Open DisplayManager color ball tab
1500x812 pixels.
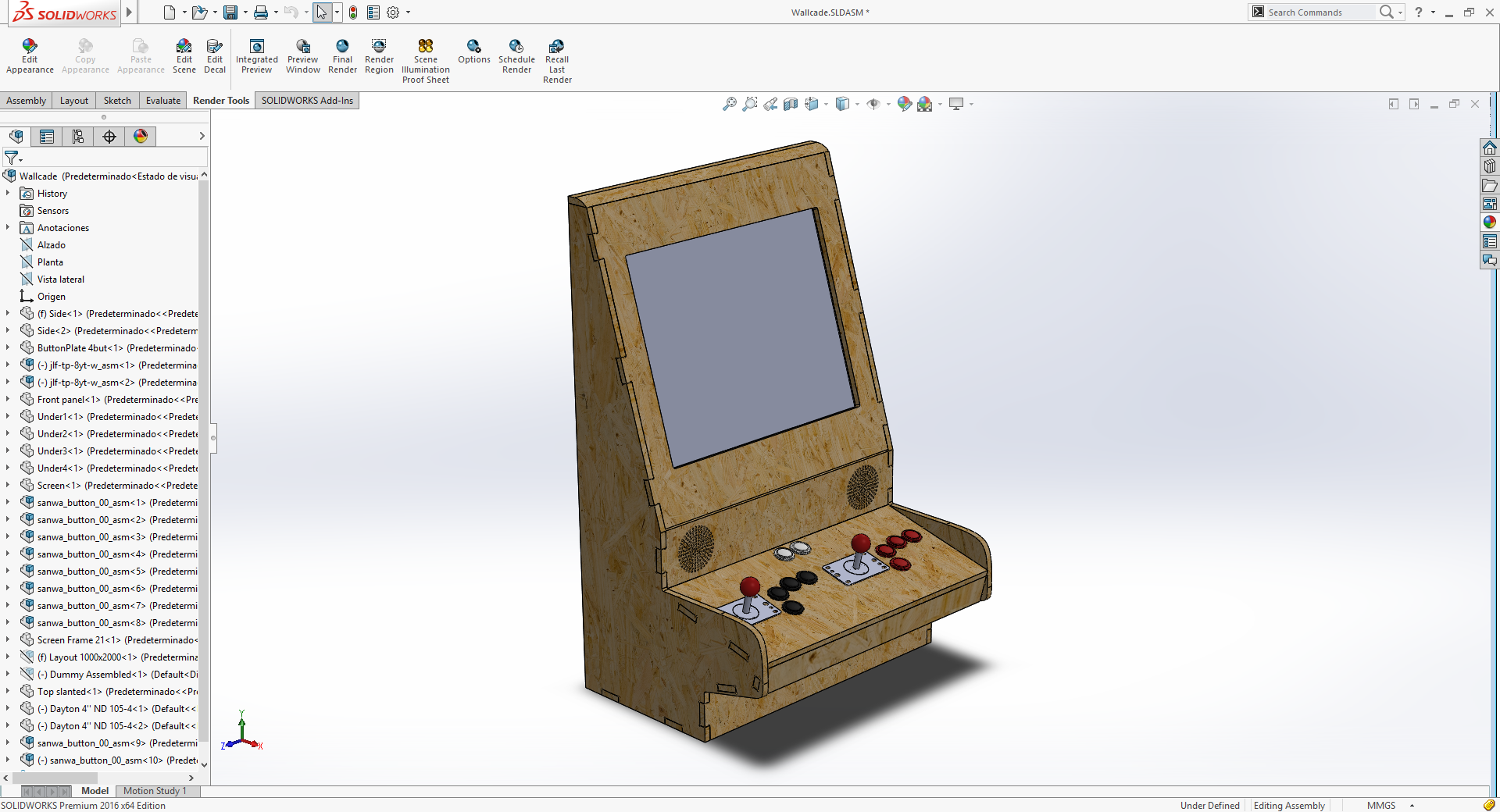(141, 137)
